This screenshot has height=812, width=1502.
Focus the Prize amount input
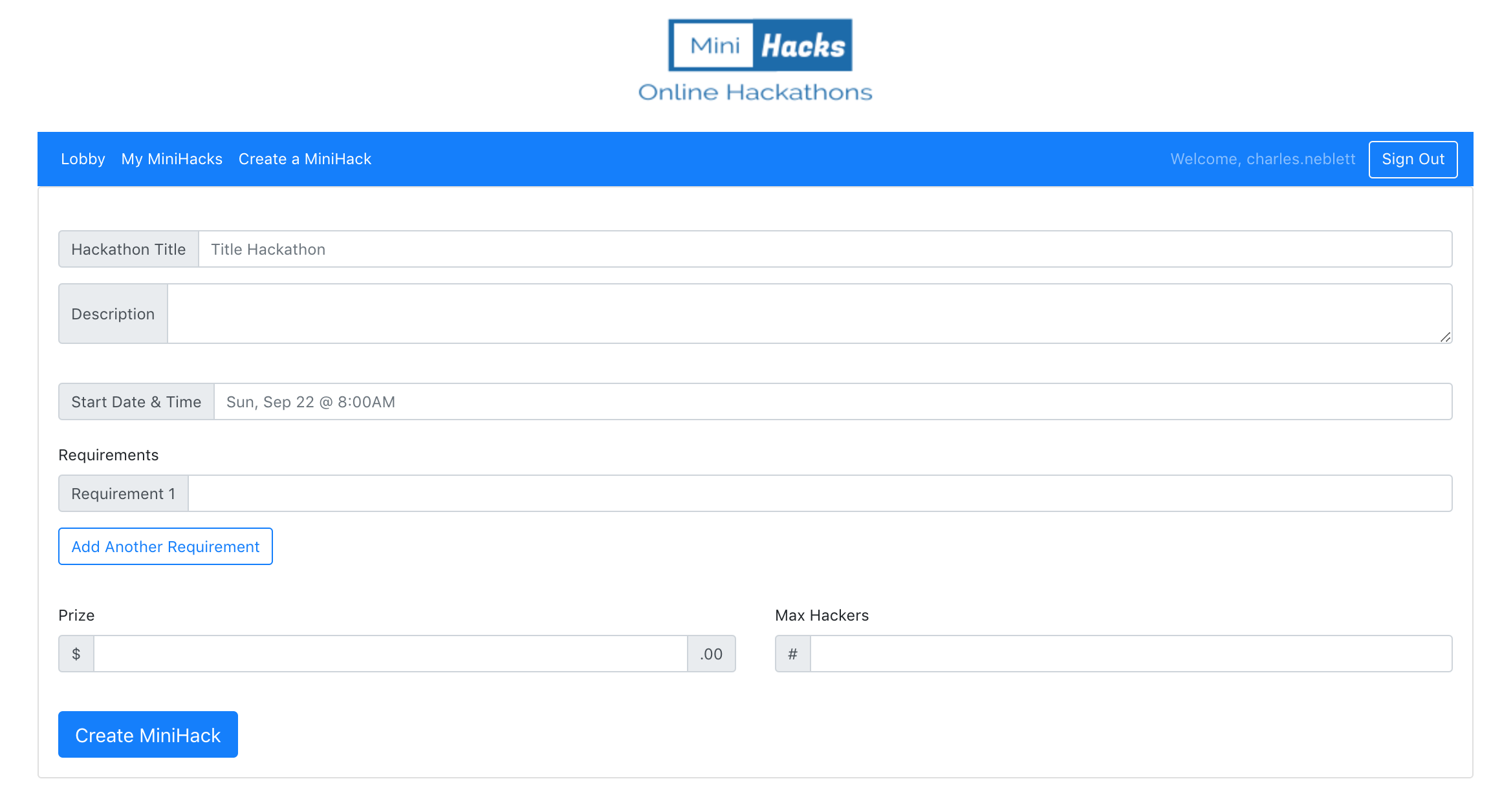390,654
